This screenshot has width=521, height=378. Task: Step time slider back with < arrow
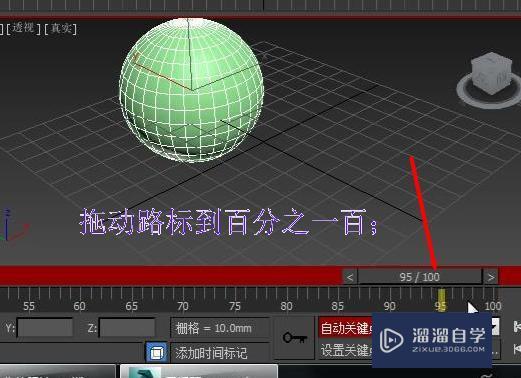pos(349,277)
